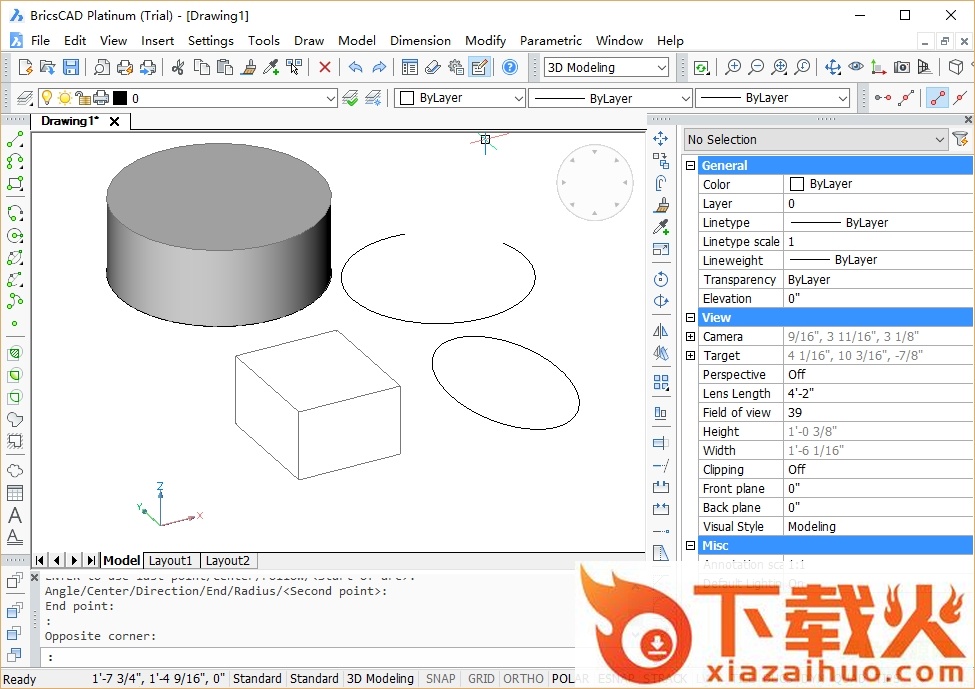The width and height of the screenshot is (975, 689).
Task: Switch to the Layout1 tab
Action: click(170, 560)
